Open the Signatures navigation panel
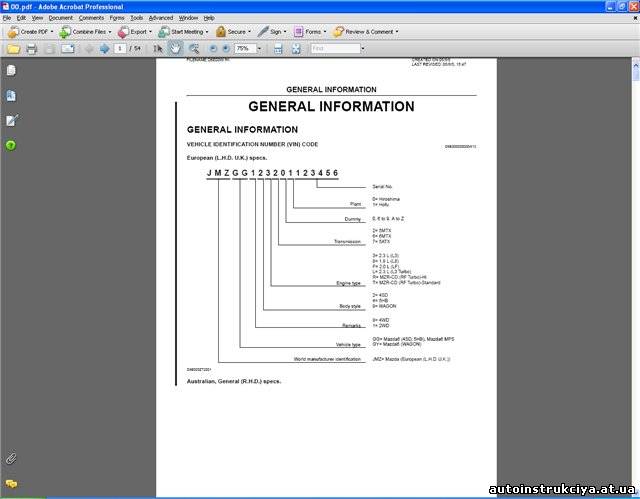This screenshot has height=499, width=640. 11,120
